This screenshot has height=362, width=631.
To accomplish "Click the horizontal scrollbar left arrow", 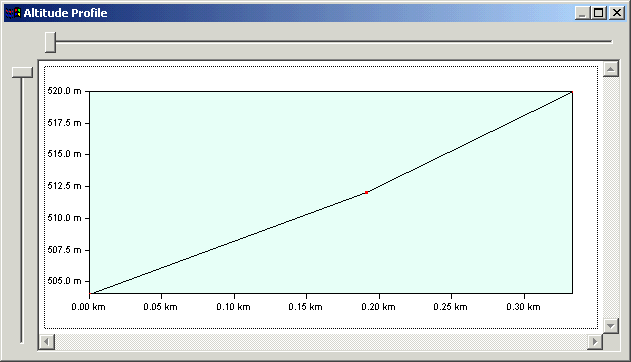I will tap(47, 342).
